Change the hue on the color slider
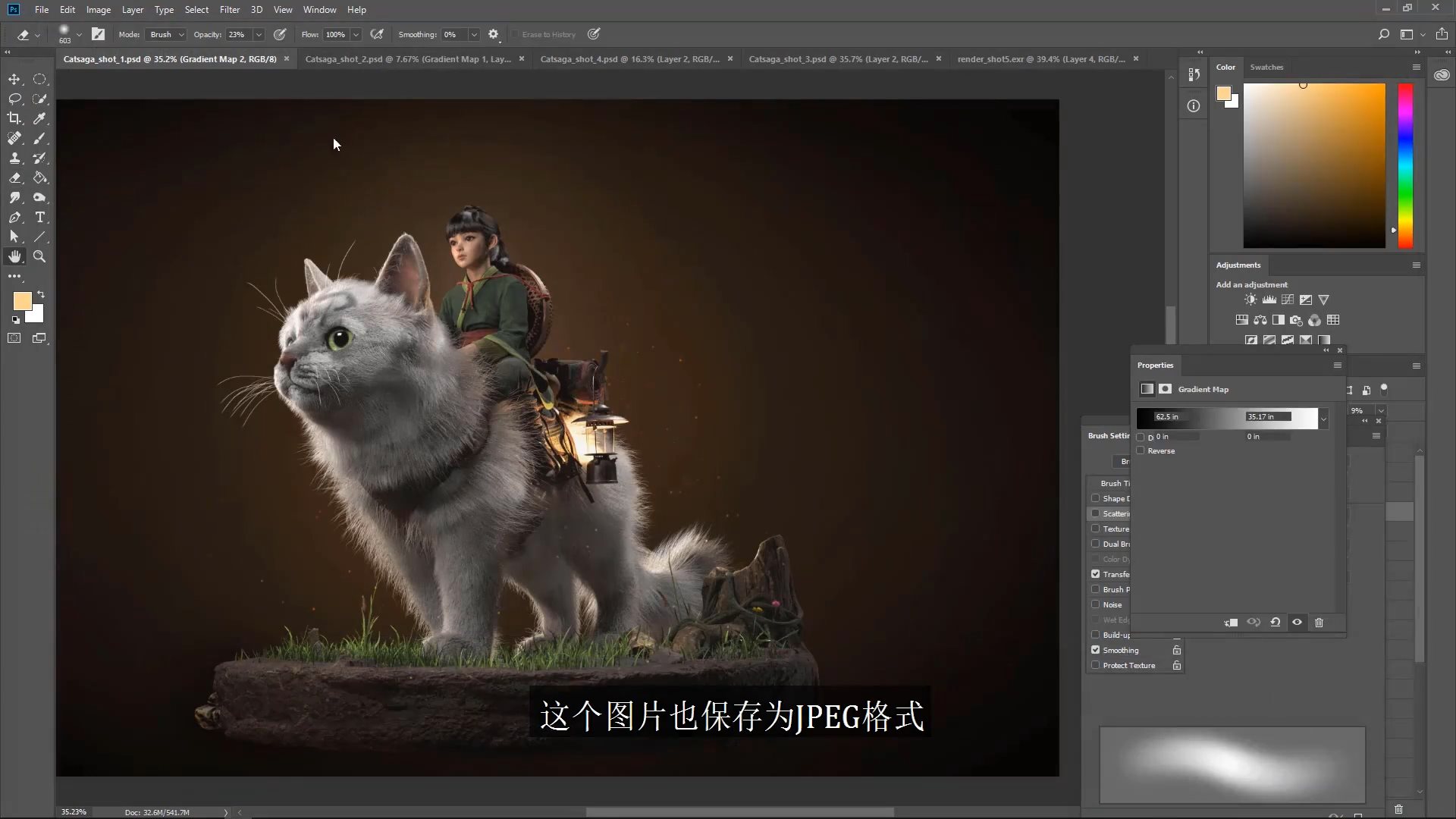The height and width of the screenshot is (819, 1456). (1405, 165)
